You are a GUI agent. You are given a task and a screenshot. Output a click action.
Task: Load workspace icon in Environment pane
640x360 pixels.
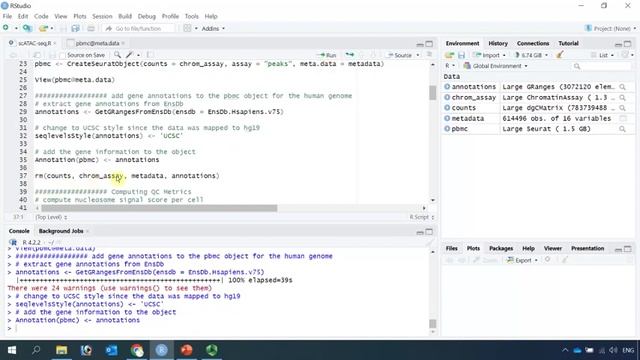click(x=449, y=55)
